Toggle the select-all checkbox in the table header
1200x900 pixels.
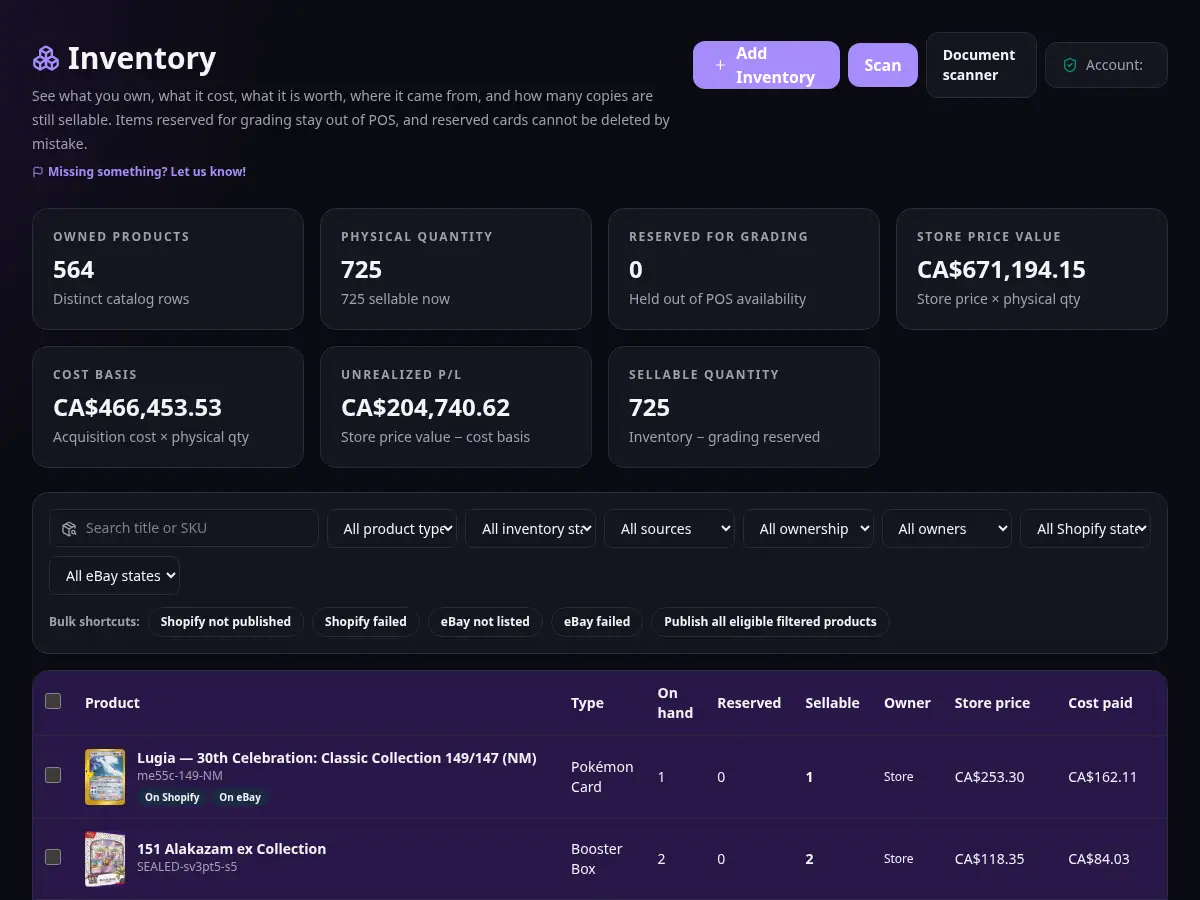coord(53,701)
